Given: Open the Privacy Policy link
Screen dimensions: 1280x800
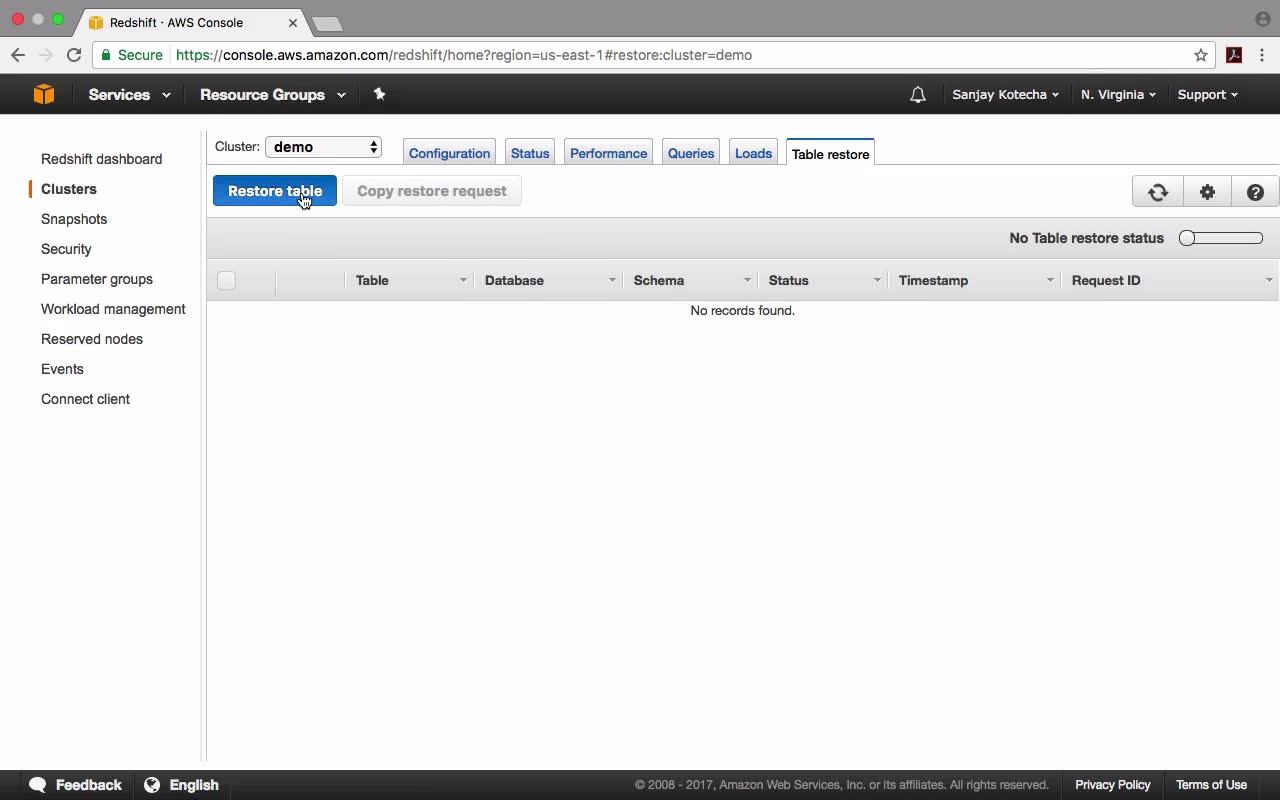Looking at the screenshot, I should [1113, 785].
